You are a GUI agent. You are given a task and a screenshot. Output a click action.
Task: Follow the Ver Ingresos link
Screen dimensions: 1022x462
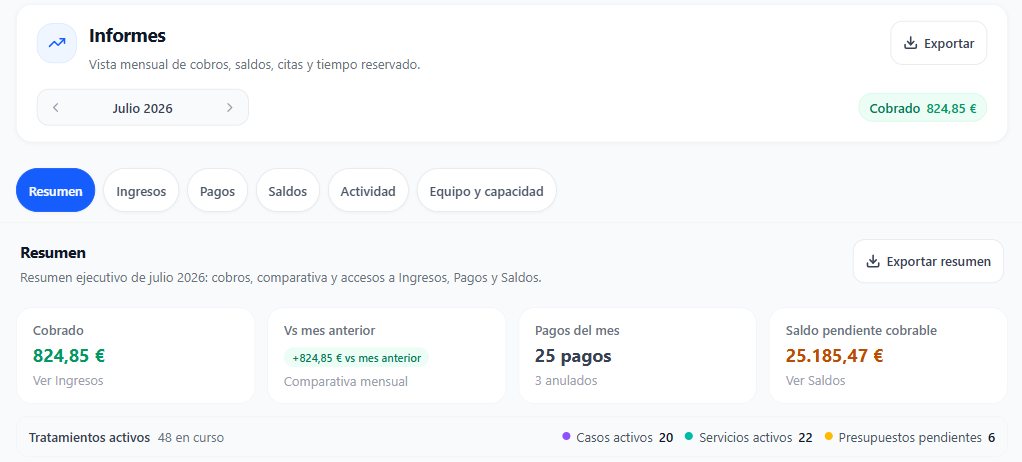pyautogui.click(x=68, y=381)
